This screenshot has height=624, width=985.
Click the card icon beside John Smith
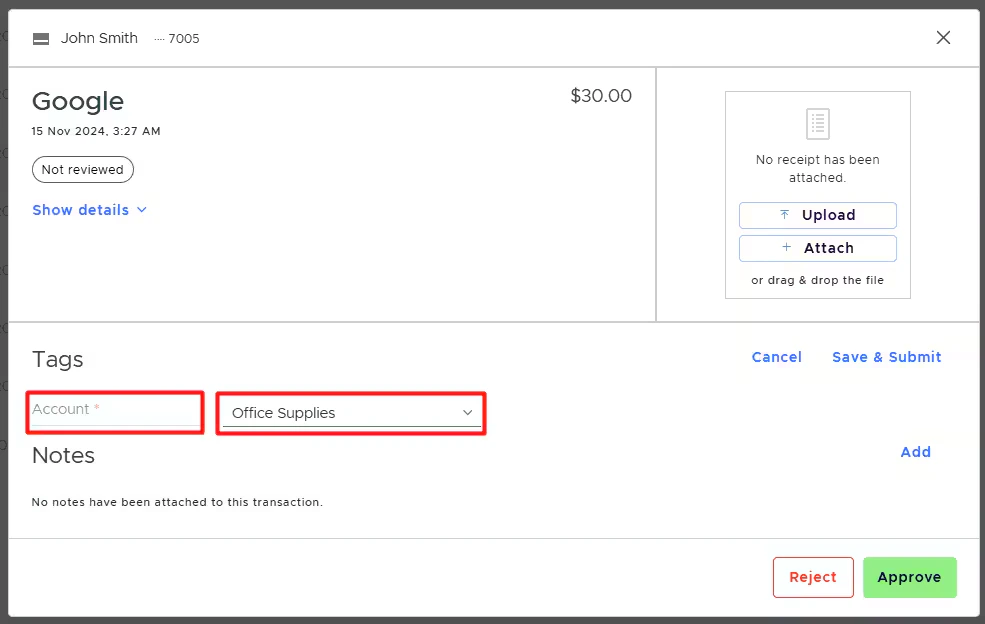(41, 39)
